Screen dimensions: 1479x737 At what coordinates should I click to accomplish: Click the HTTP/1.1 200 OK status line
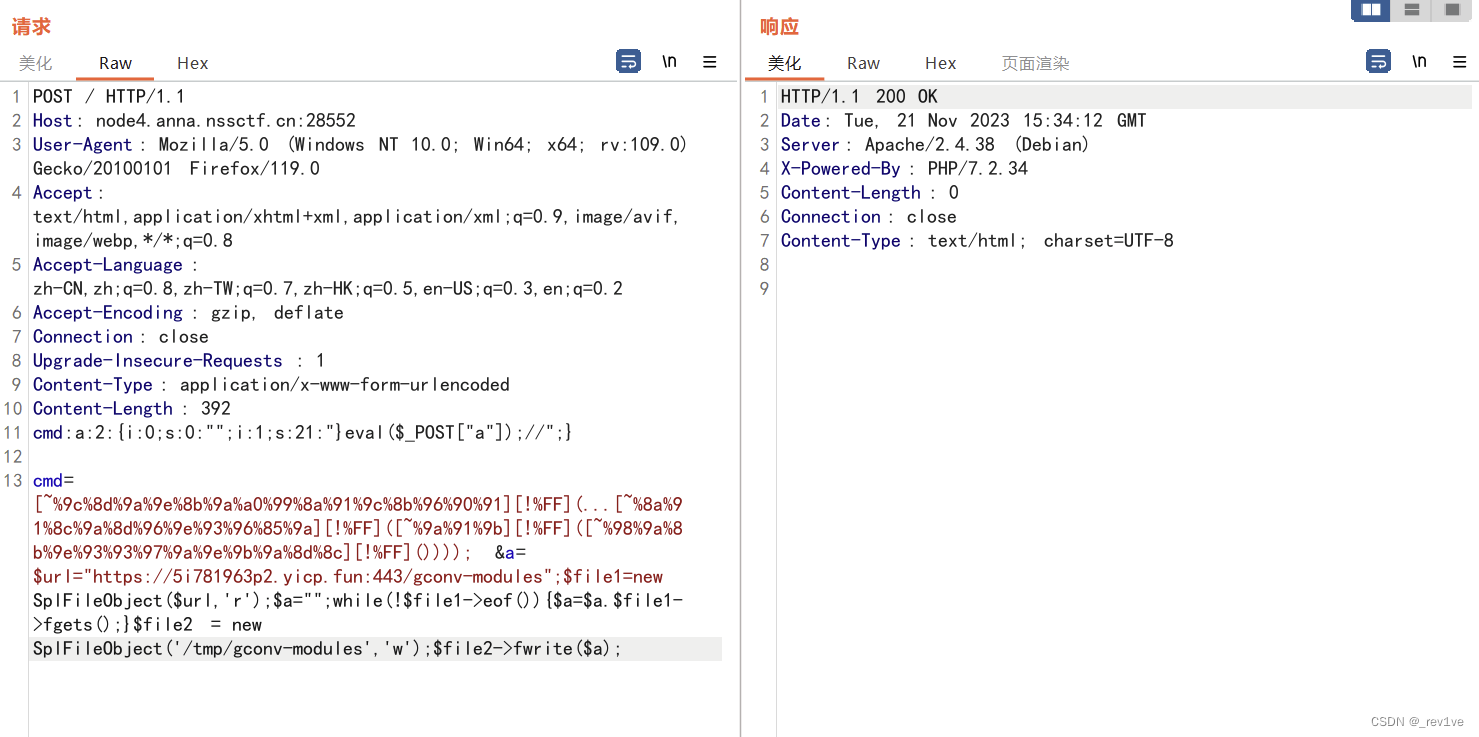pyautogui.click(x=860, y=97)
